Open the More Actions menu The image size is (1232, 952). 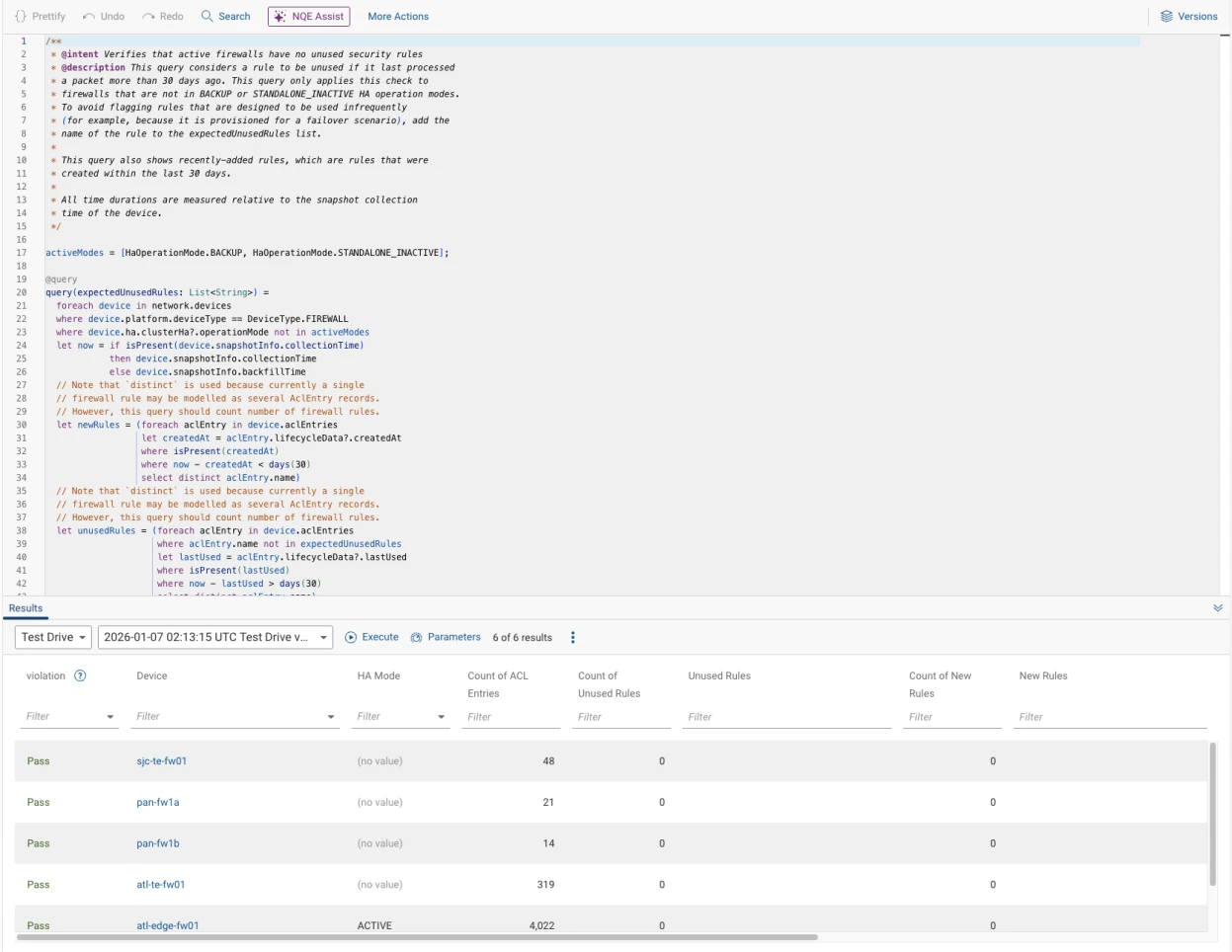coord(398,17)
